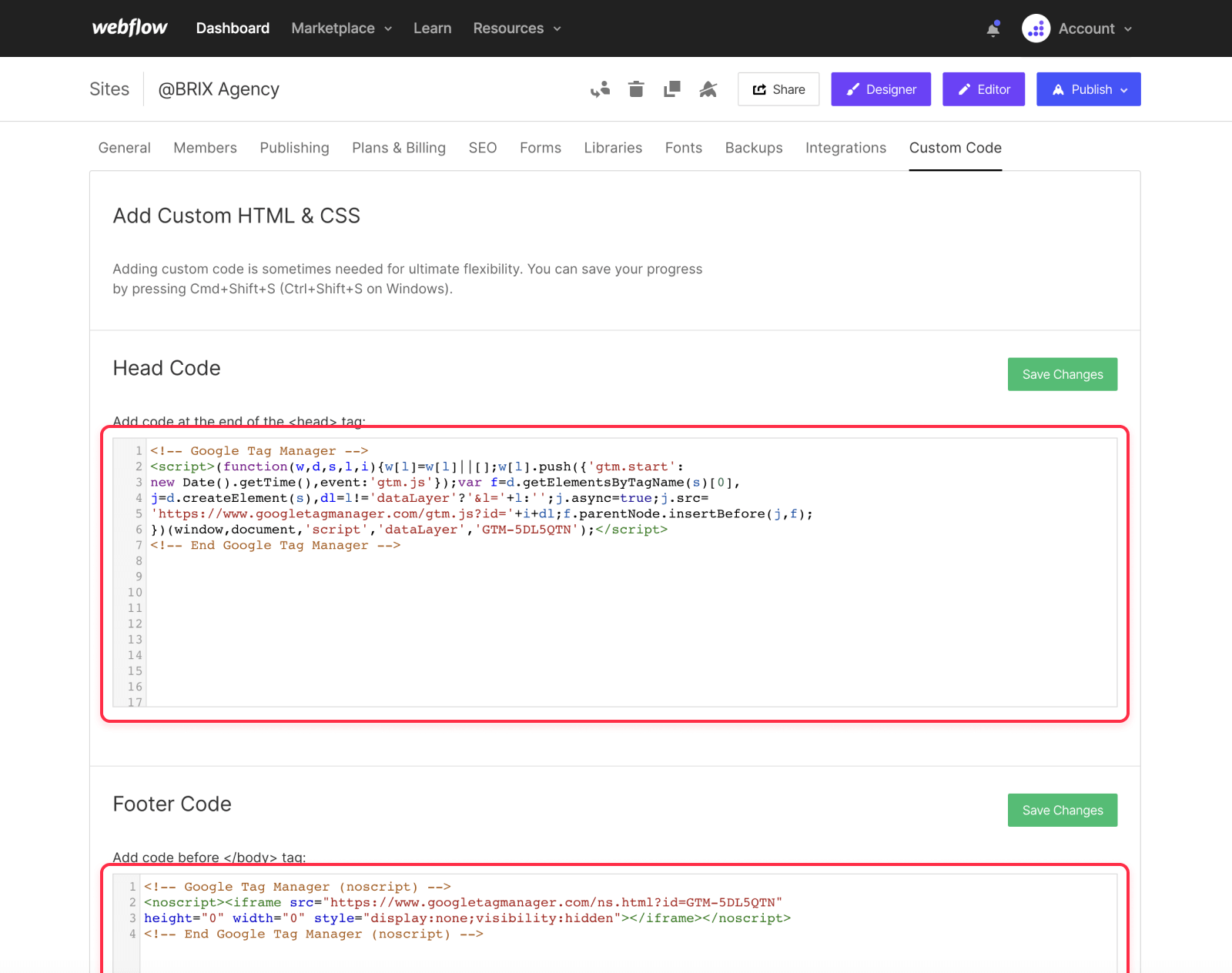Viewport: 1232px width, 973px height.
Task: Switch to the Members tab
Action: click(x=205, y=148)
